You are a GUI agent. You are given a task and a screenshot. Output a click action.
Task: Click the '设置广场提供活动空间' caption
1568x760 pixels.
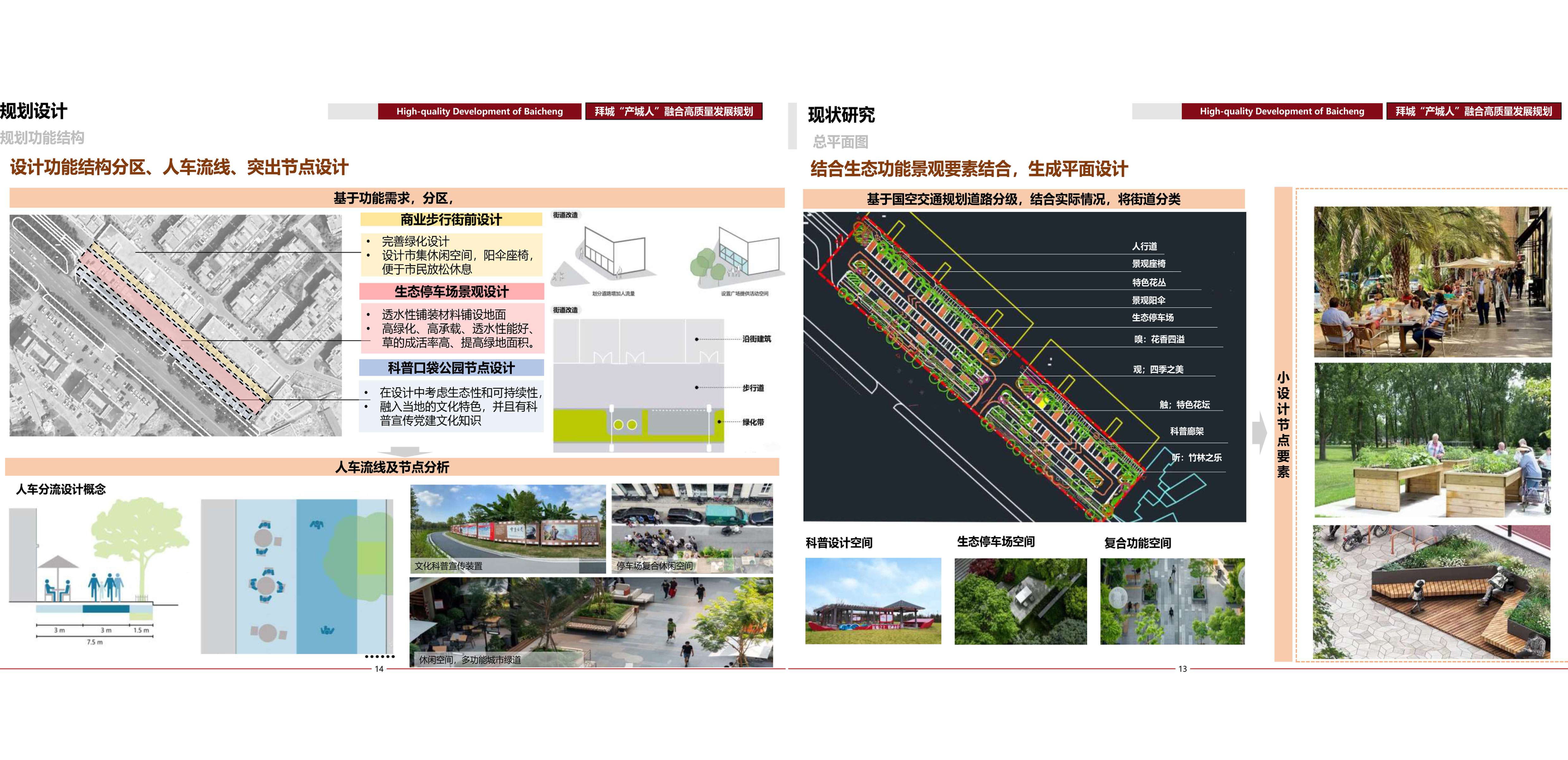pos(744,294)
